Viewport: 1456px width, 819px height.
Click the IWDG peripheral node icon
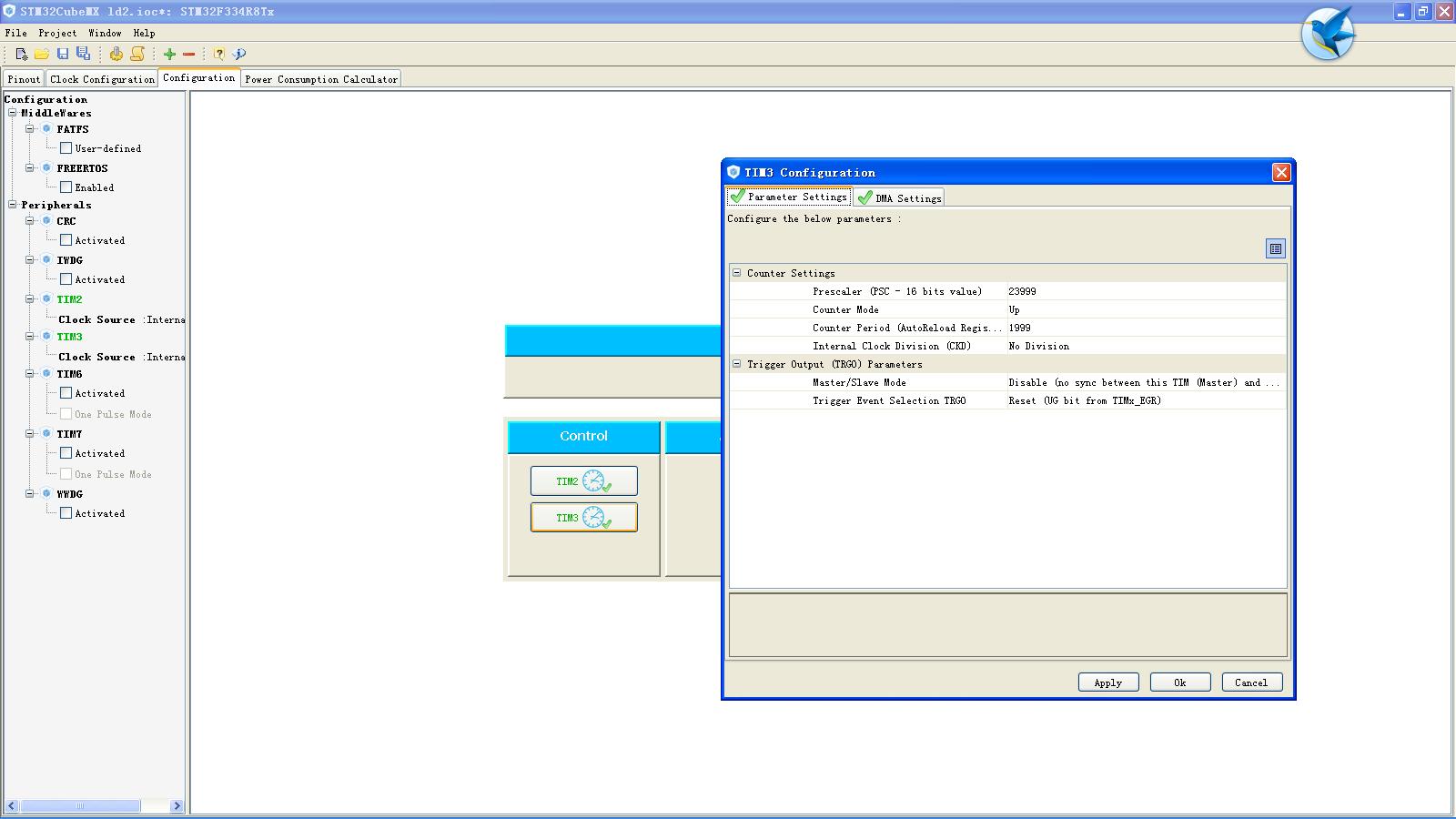[x=46, y=260]
